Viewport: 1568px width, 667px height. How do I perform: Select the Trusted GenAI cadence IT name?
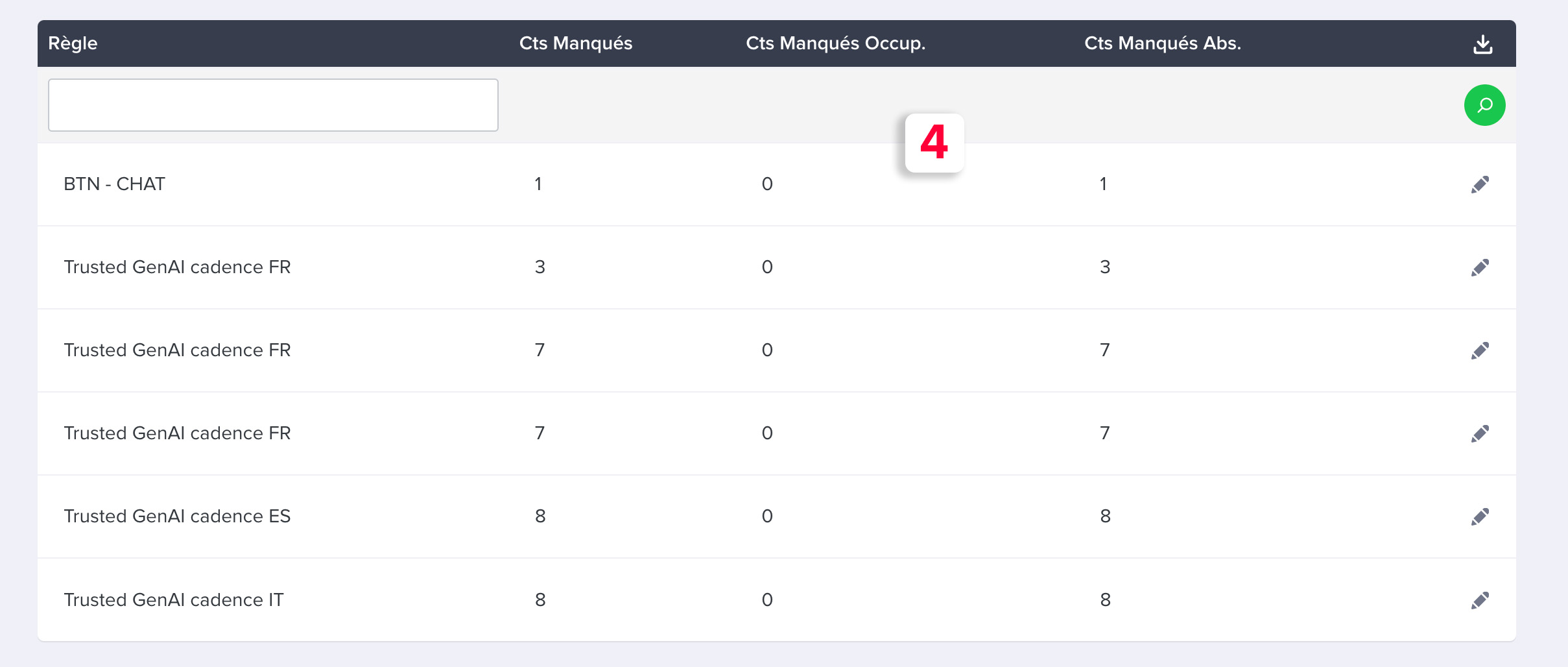(173, 600)
